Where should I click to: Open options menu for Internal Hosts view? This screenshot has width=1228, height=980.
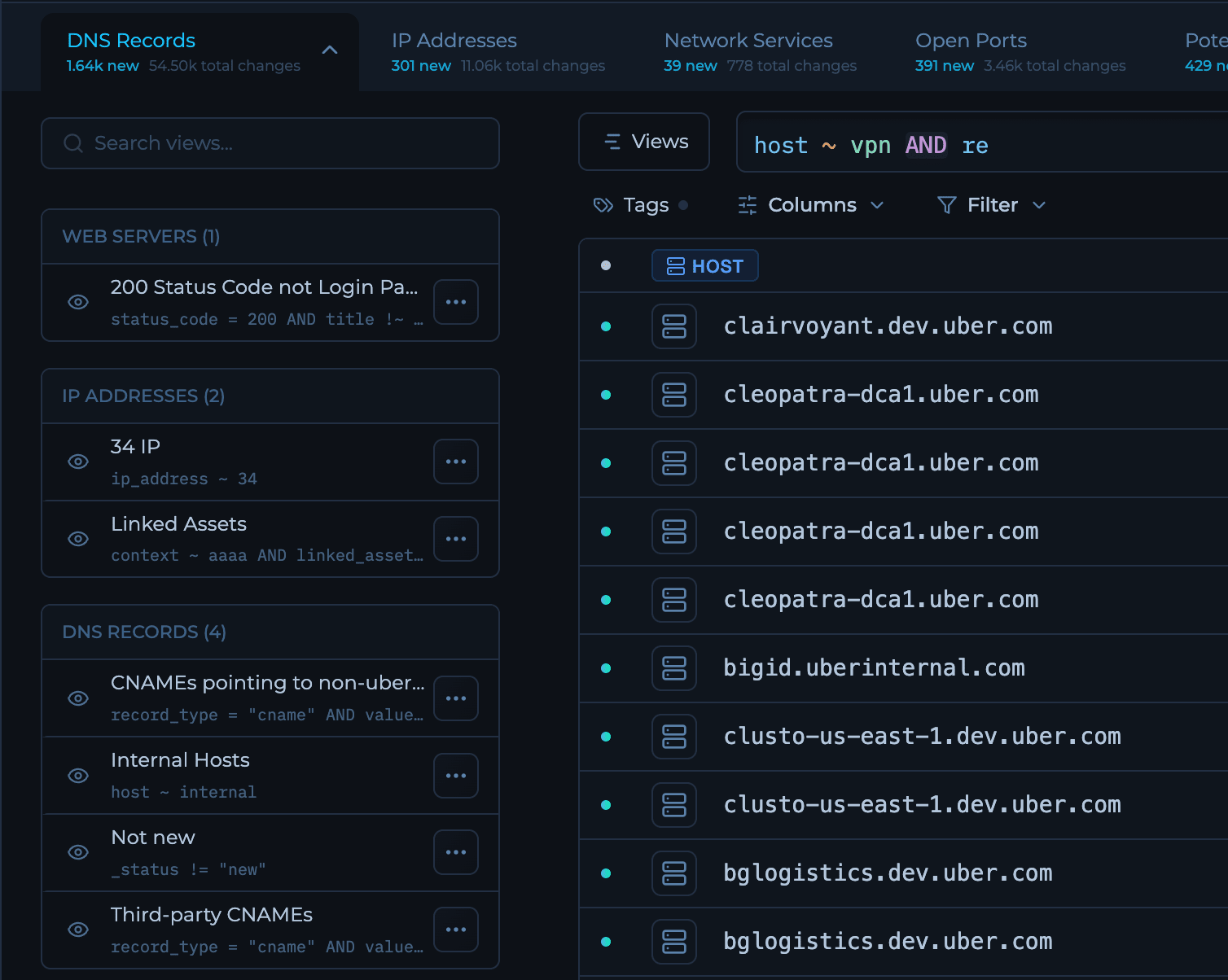pyautogui.click(x=456, y=776)
